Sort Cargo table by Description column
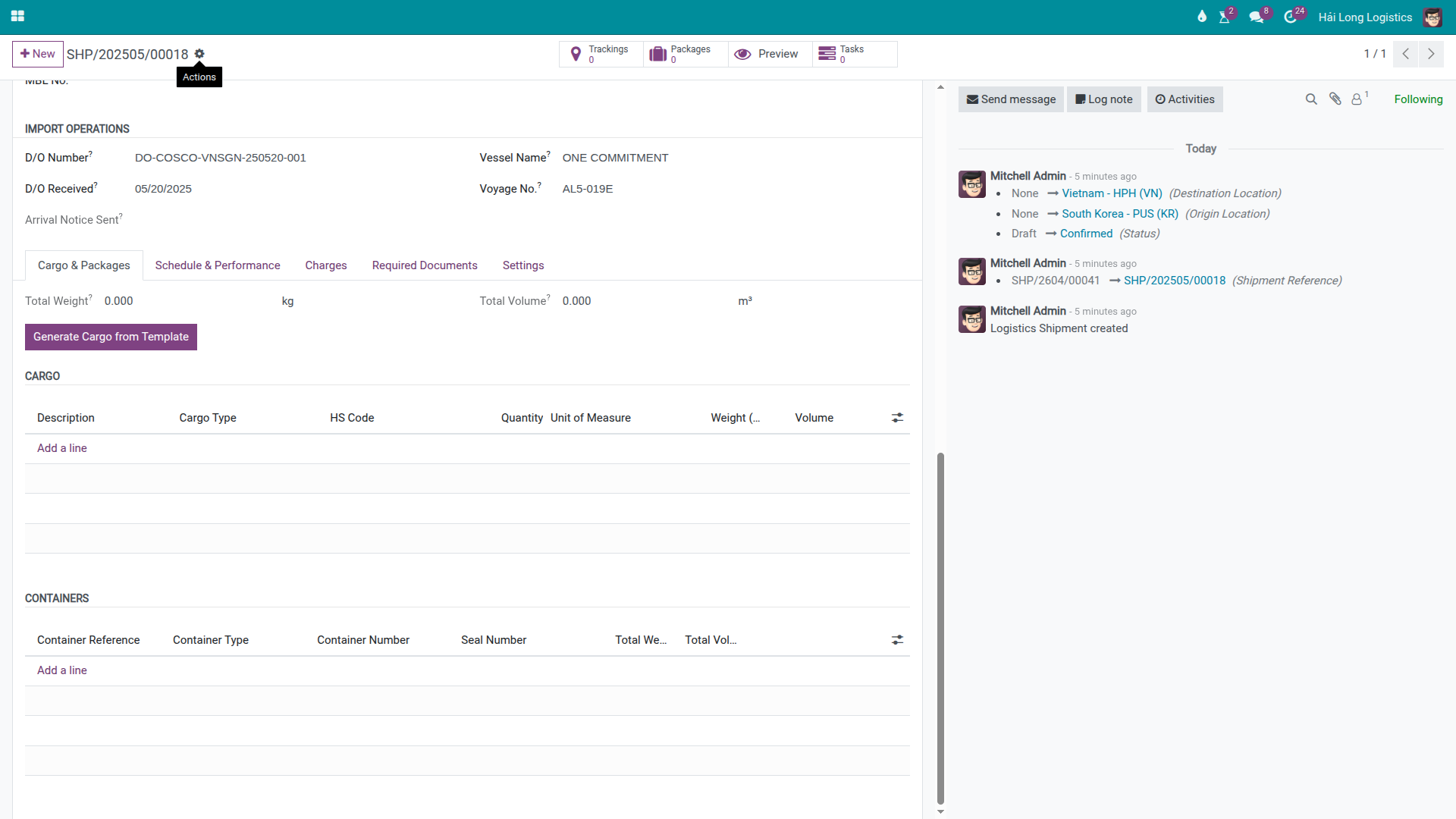1456x819 pixels. pos(66,418)
